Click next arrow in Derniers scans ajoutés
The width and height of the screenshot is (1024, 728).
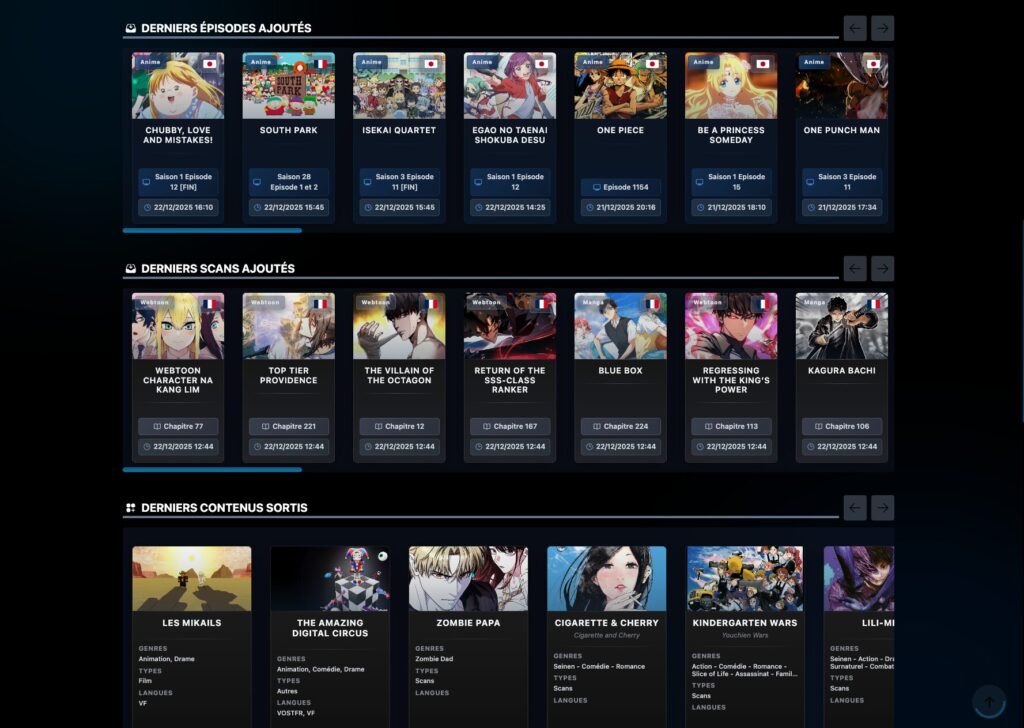[x=882, y=268]
